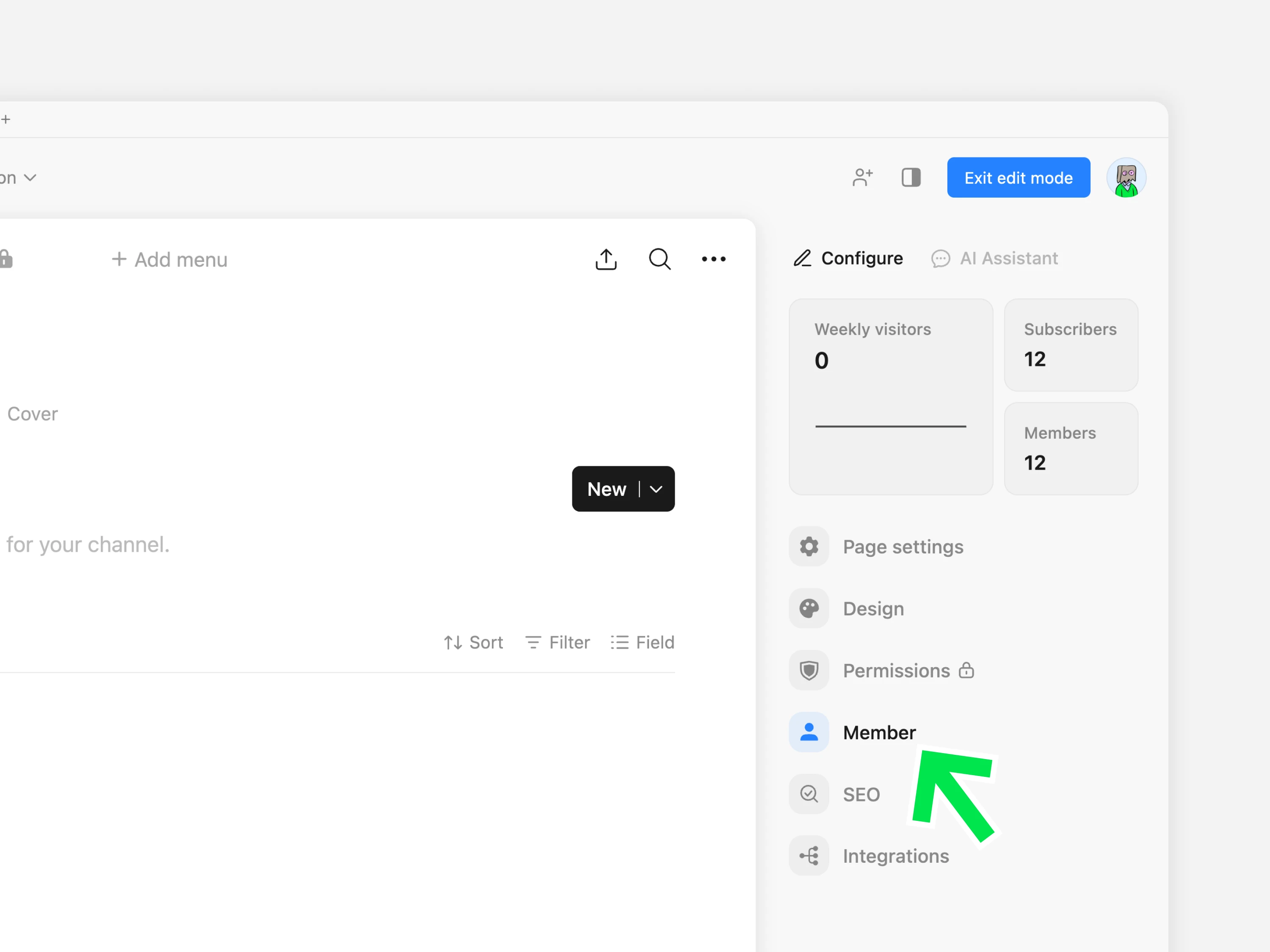Click the share/export upload icon
The height and width of the screenshot is (952, 1270).
[606, 259]
